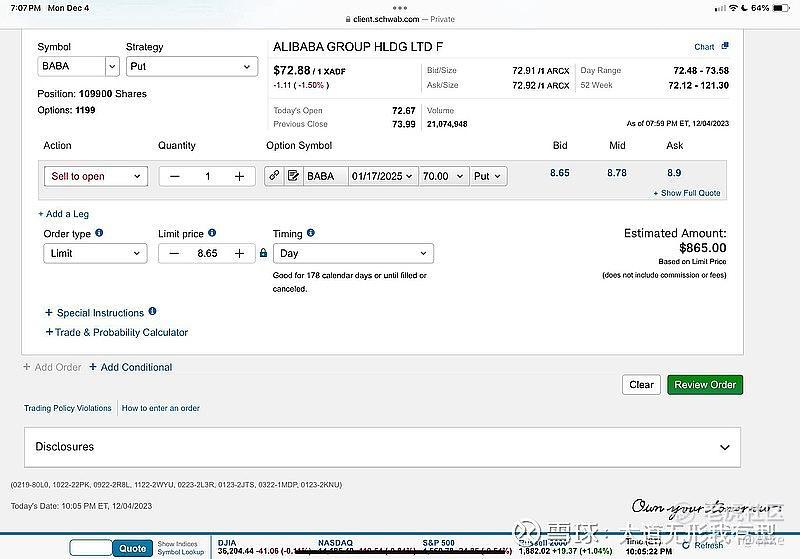Increase Quantity with plus button
Image resolution: width=800 pixels, height=559 pixels.
pos(239,176)
